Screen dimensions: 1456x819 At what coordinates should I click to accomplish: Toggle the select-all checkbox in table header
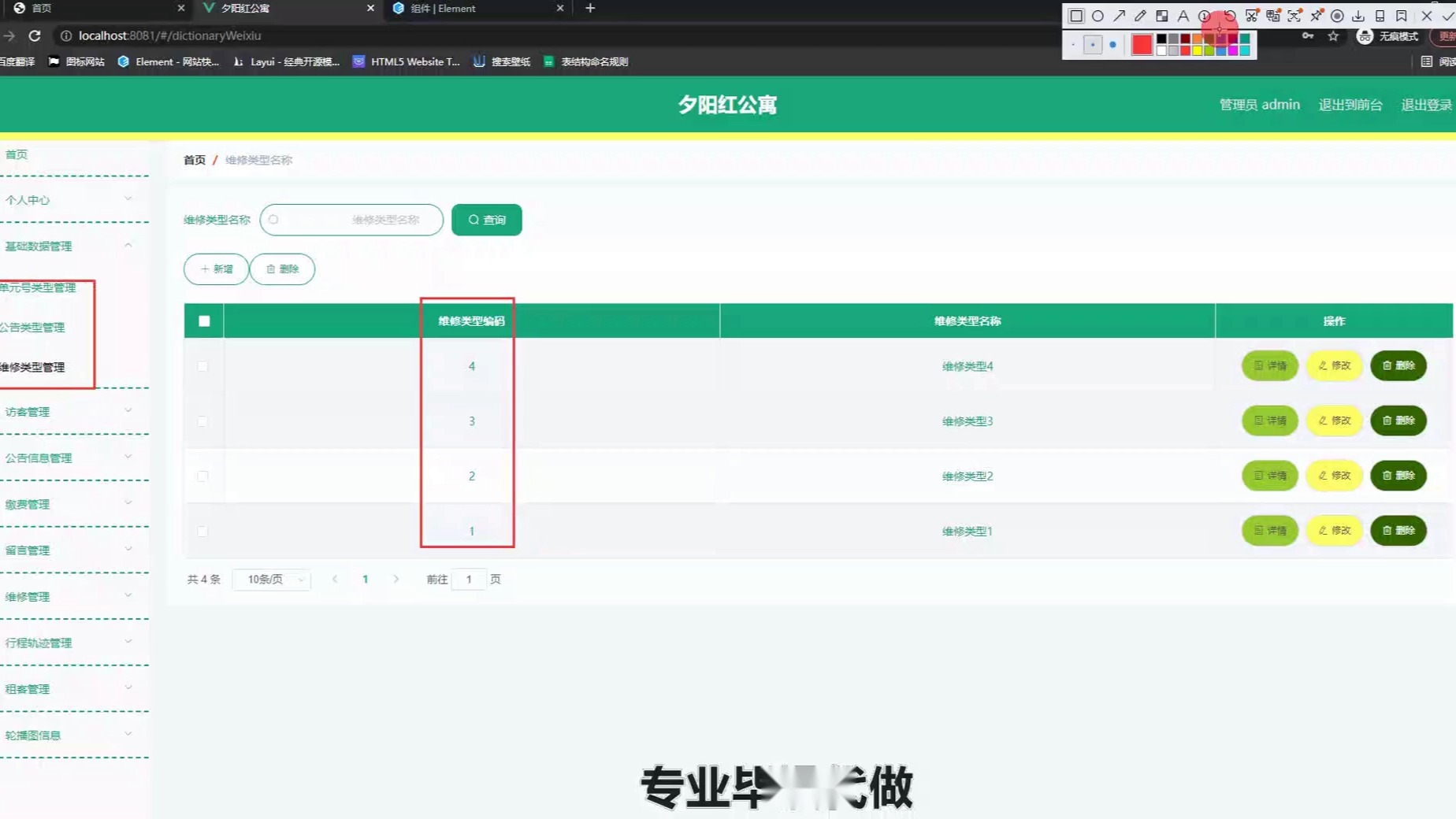(204, 321)
